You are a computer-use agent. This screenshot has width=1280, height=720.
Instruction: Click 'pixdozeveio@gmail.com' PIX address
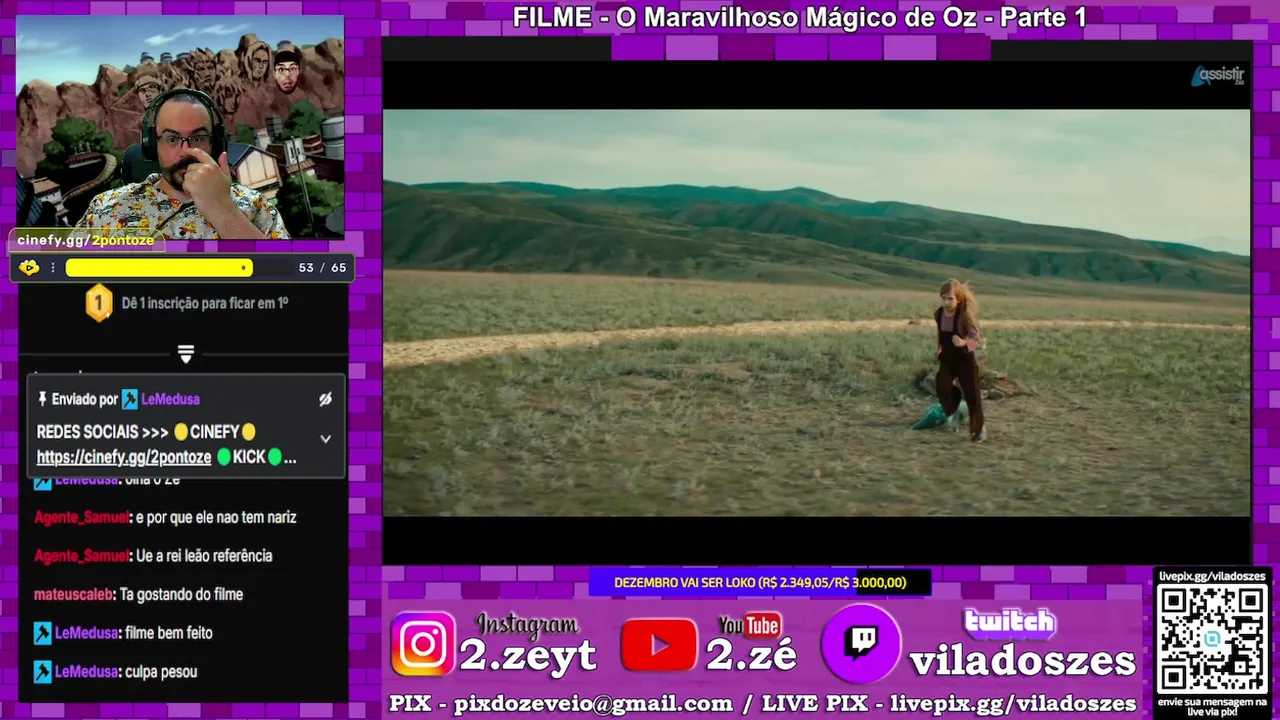point(595,704)
